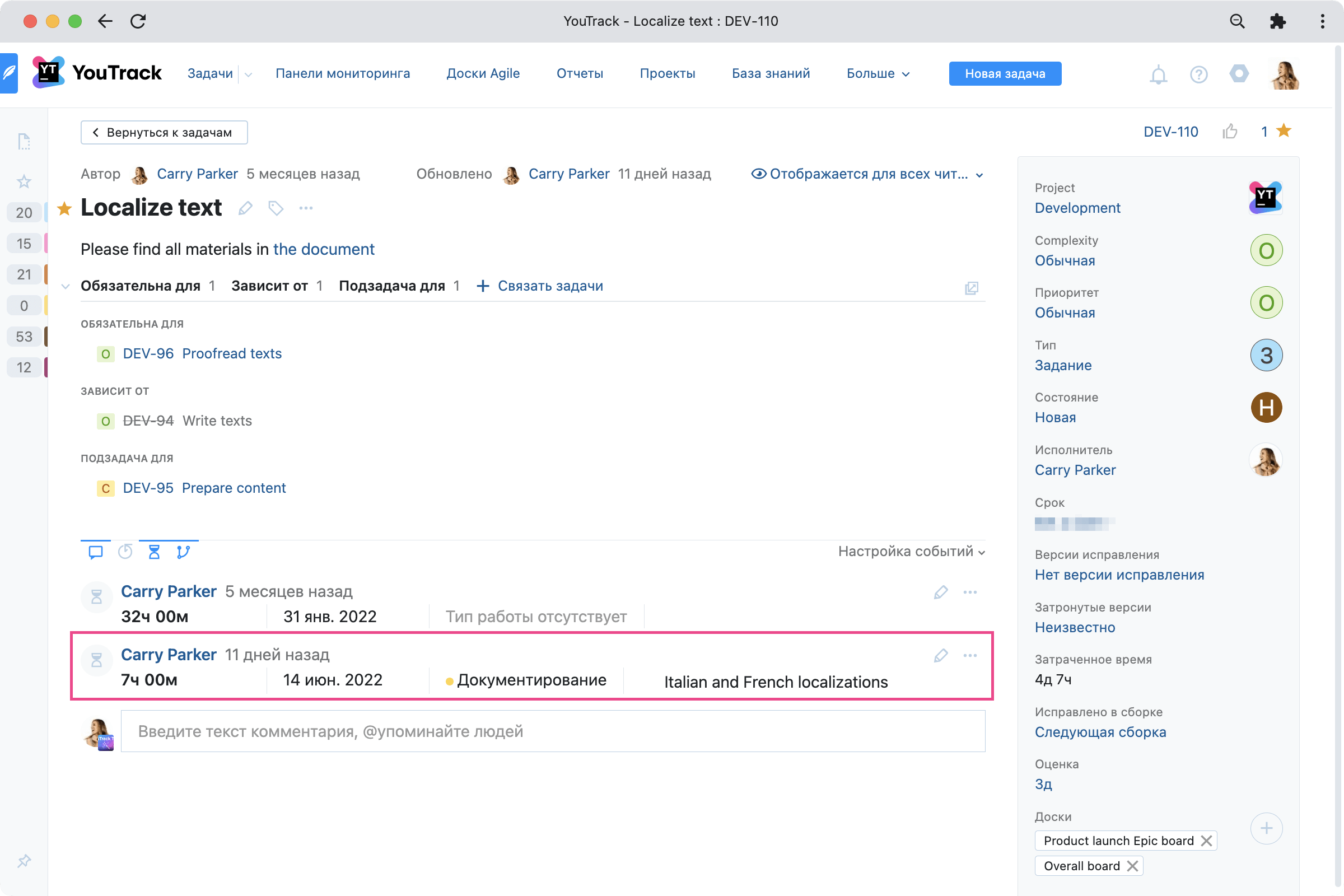Click the Новая задача button

click(1005, 74)
